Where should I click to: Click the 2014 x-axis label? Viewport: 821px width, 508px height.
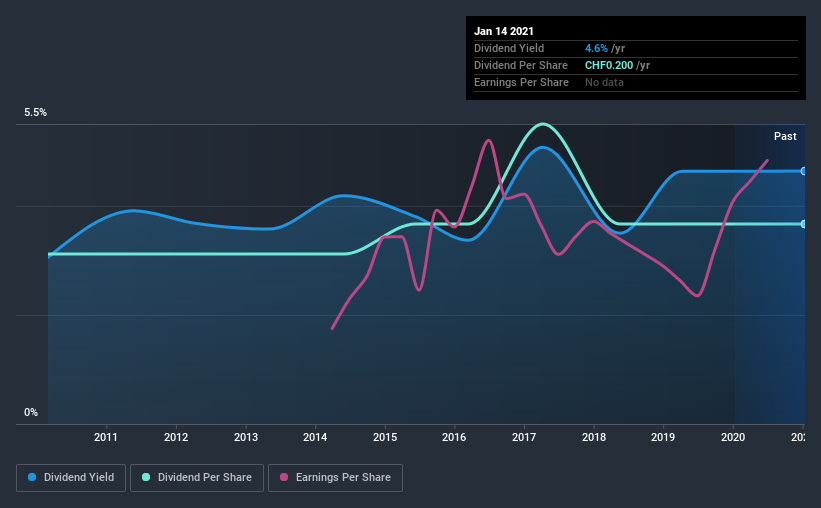pyautogui.click(x=315, y=437)
